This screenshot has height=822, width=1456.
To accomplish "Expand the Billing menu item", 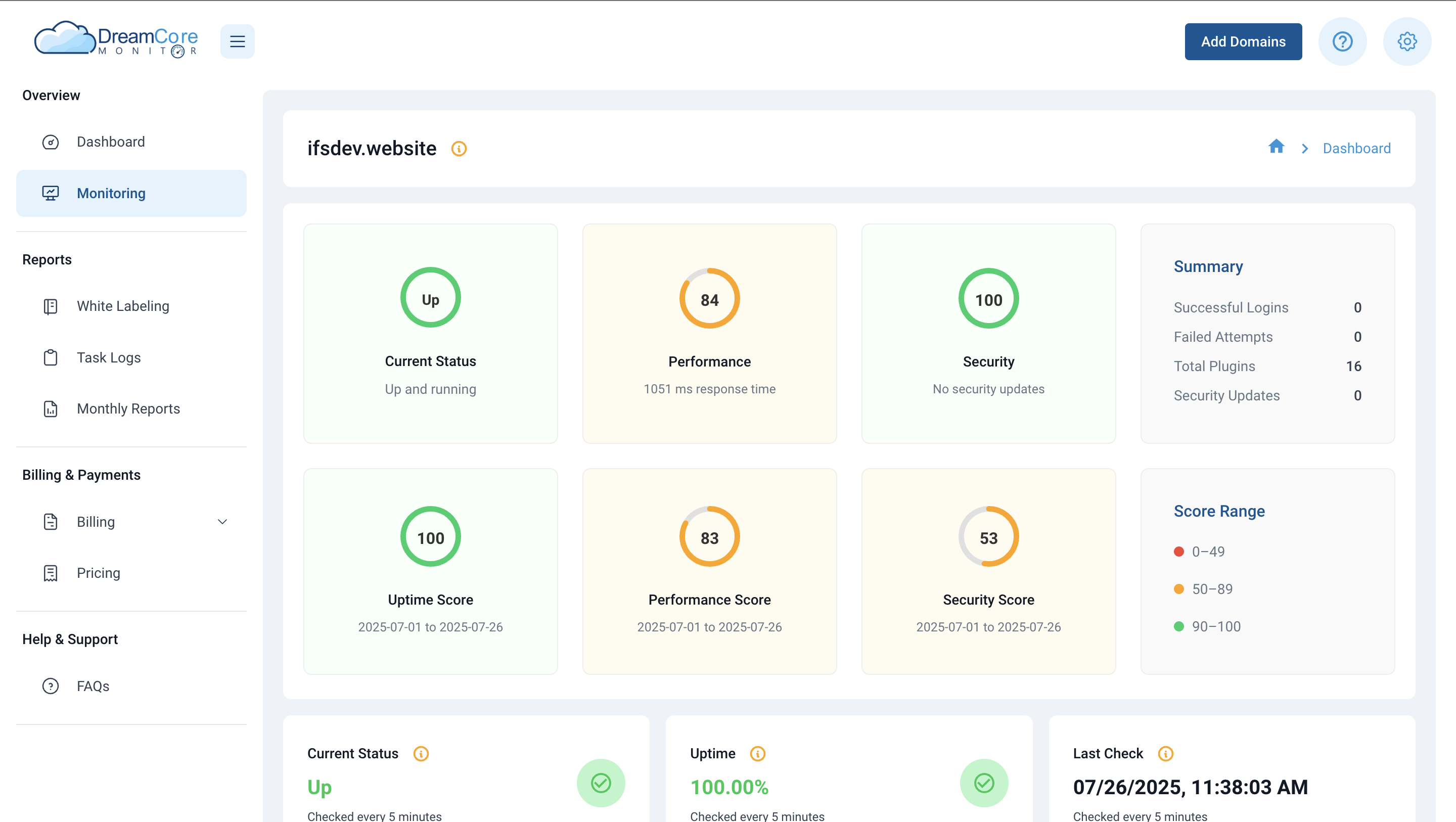I will pyautogui.click(x=131, y=522).
